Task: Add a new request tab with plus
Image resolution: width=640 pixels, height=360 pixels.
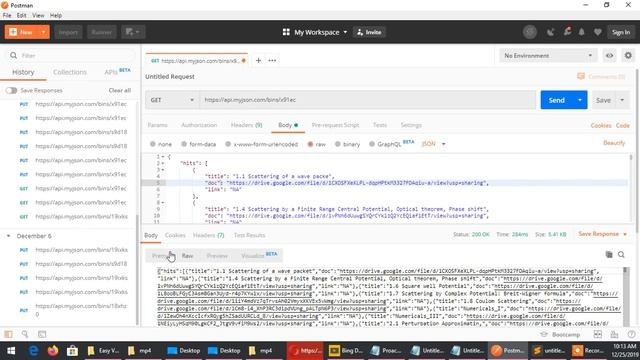Action: (x=258, y=60)
